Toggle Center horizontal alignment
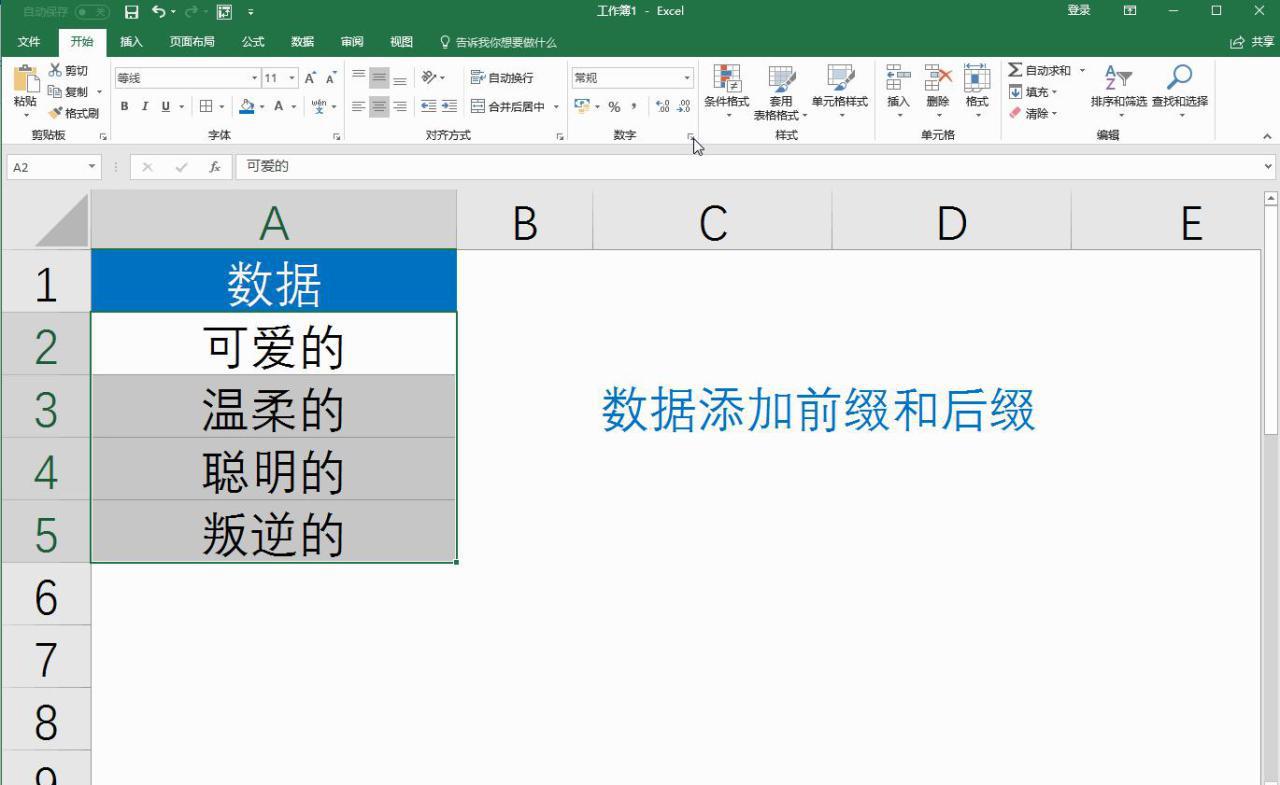 pyautogui.click(x=379, y=106)
